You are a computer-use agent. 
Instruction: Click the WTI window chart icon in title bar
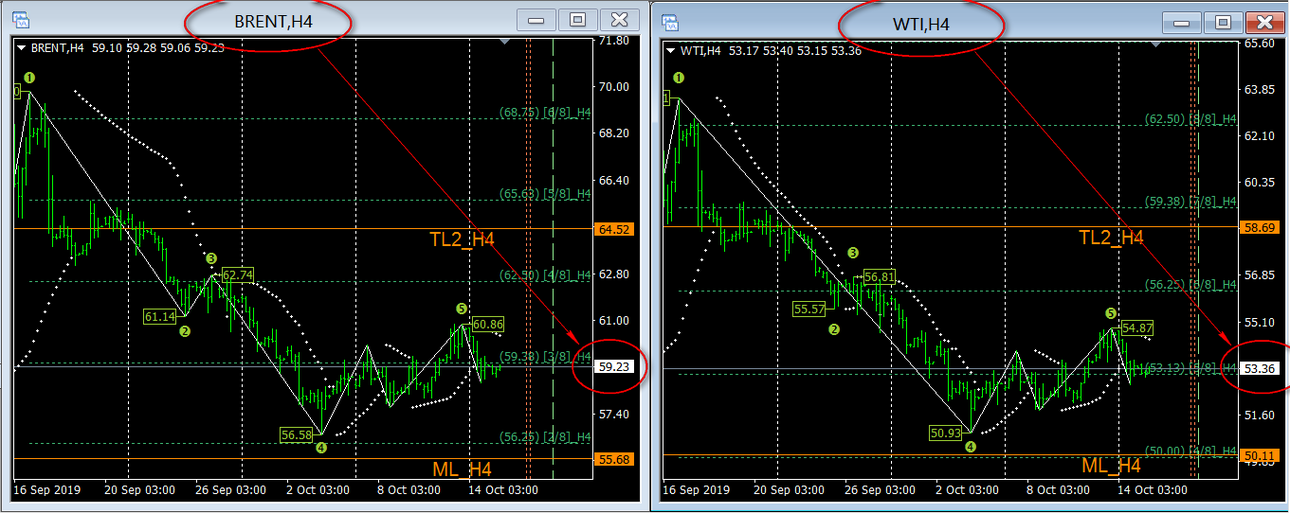click(x=670, y=22)
